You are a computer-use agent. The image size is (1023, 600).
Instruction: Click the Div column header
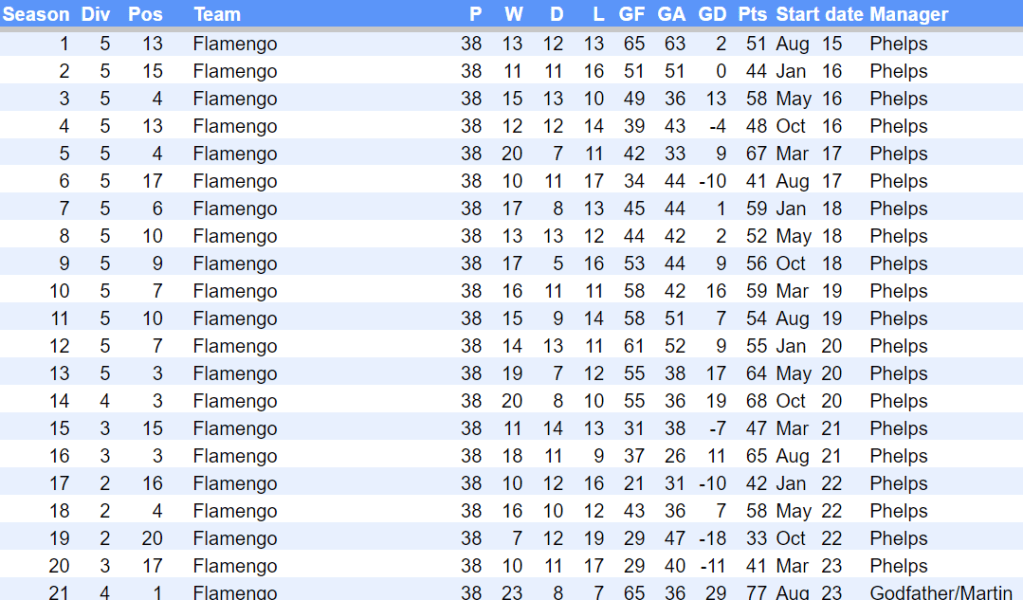point(96,15)
